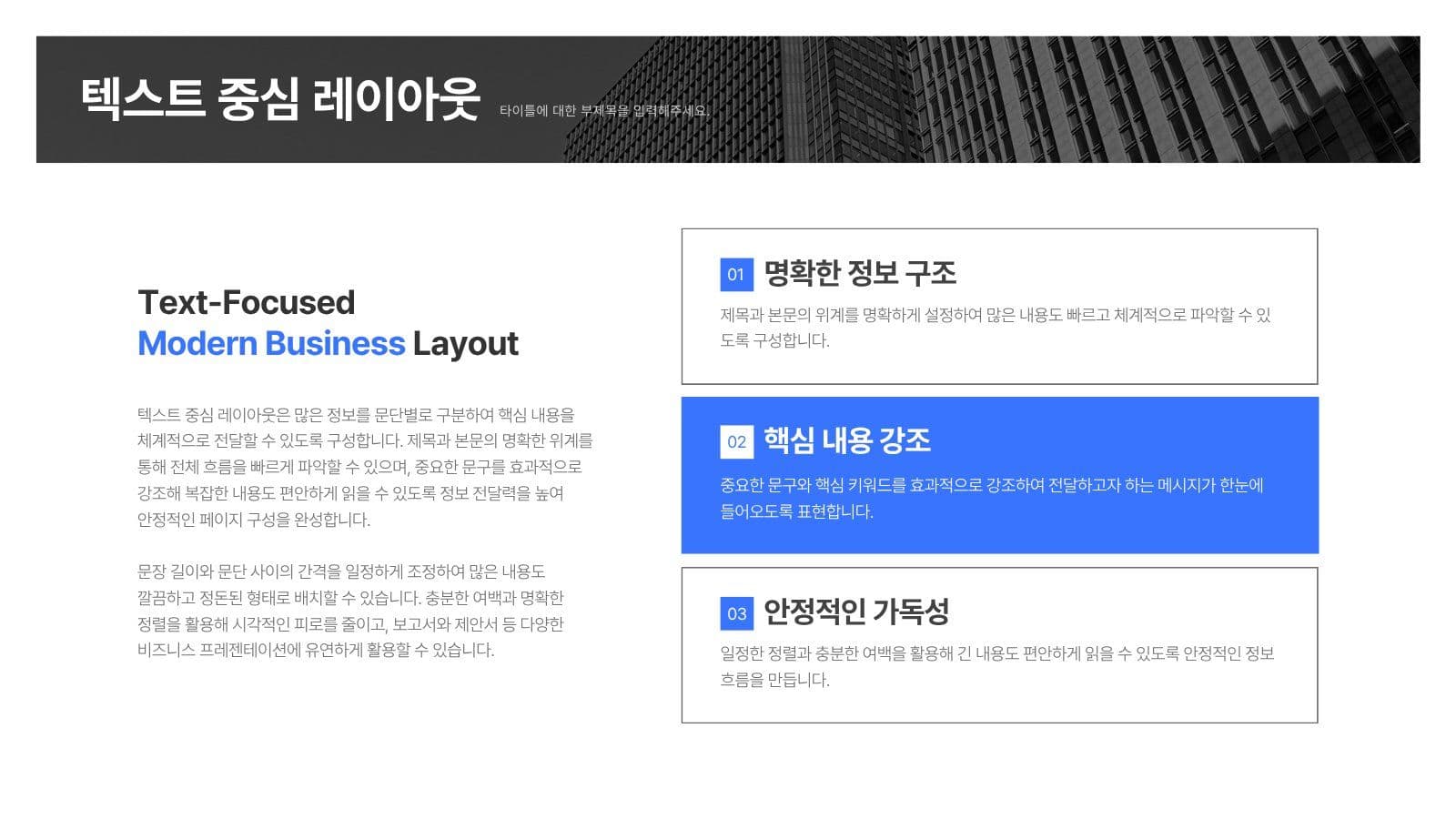This screenshot has height=819, width=1456.
Task: Select the subtitle '타이틀에 대한 부제목을 입력해주세요.'
Action: [604, 111]
